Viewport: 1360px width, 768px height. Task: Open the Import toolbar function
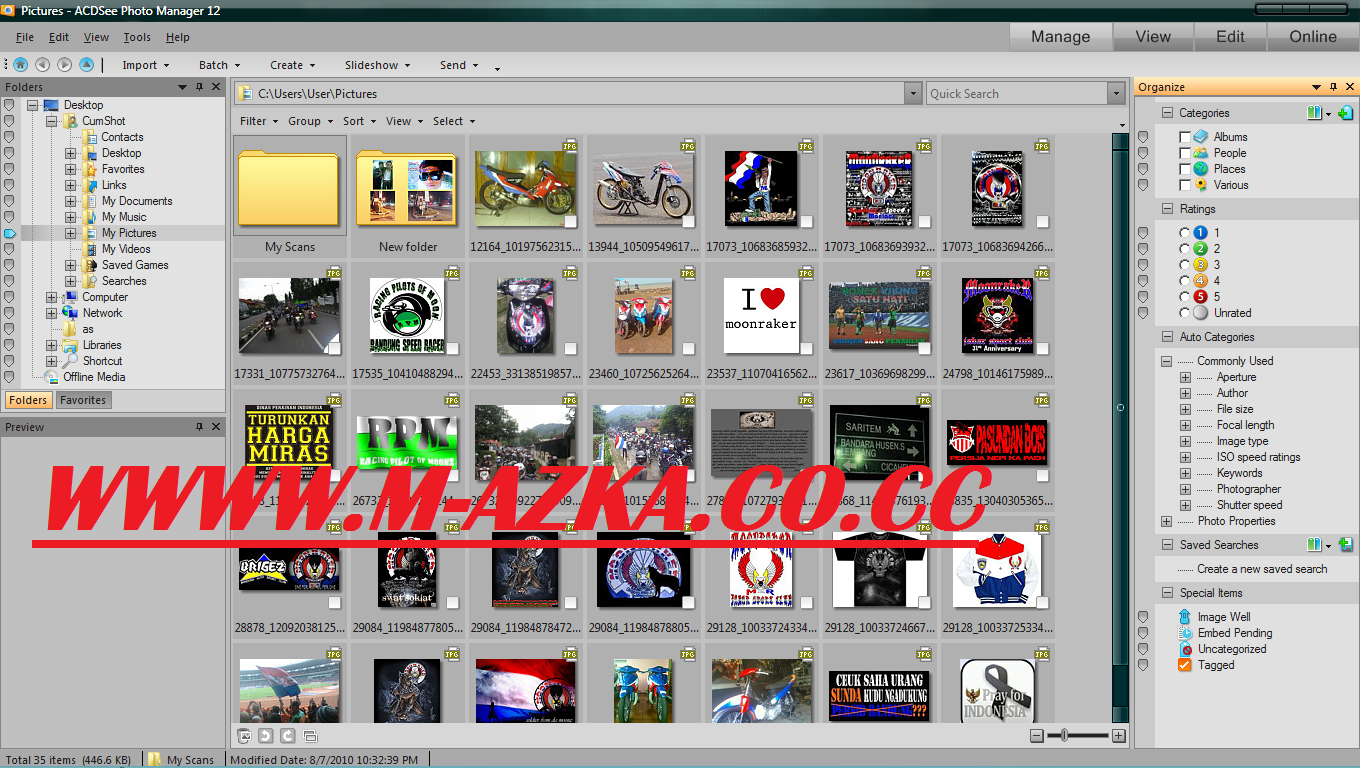click(x=141, y=65)
